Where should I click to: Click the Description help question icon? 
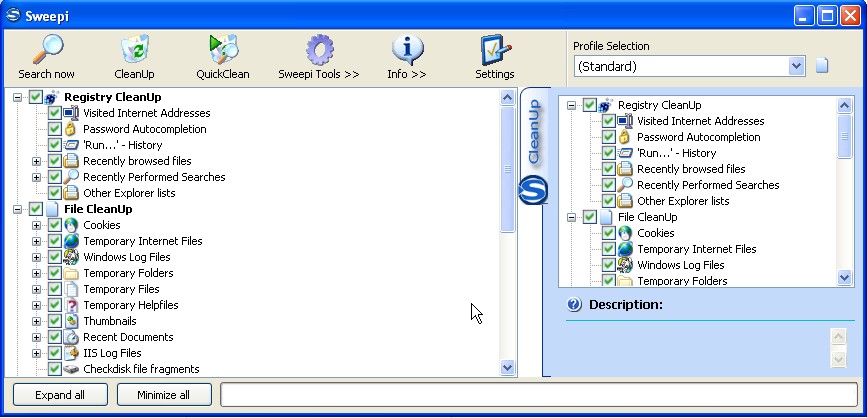[x=574, y=305]
